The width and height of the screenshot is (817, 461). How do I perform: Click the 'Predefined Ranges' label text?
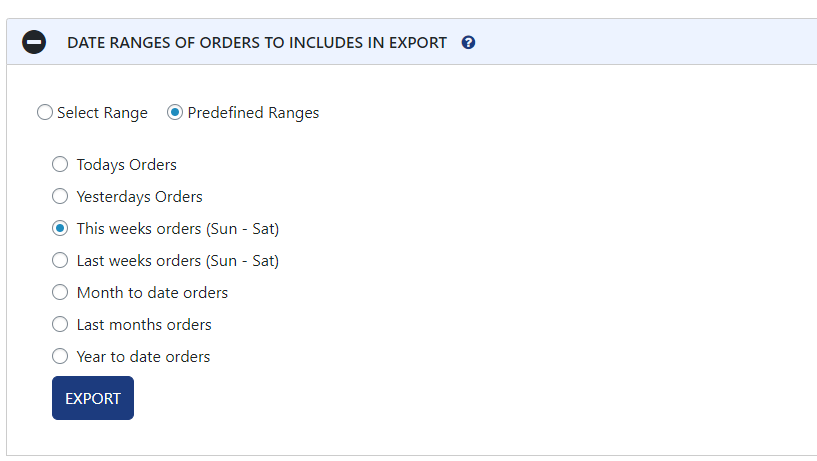click(253, 113)
